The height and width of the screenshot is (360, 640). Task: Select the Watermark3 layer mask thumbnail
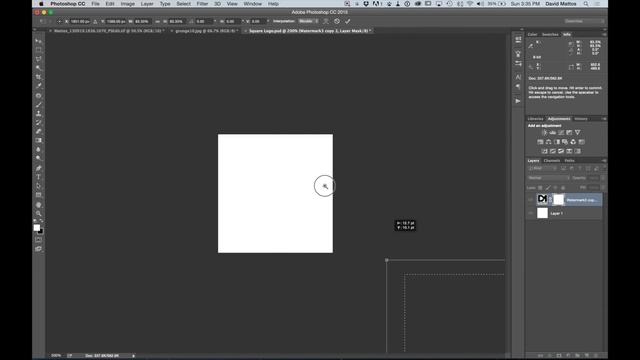(x=558, y=200)
